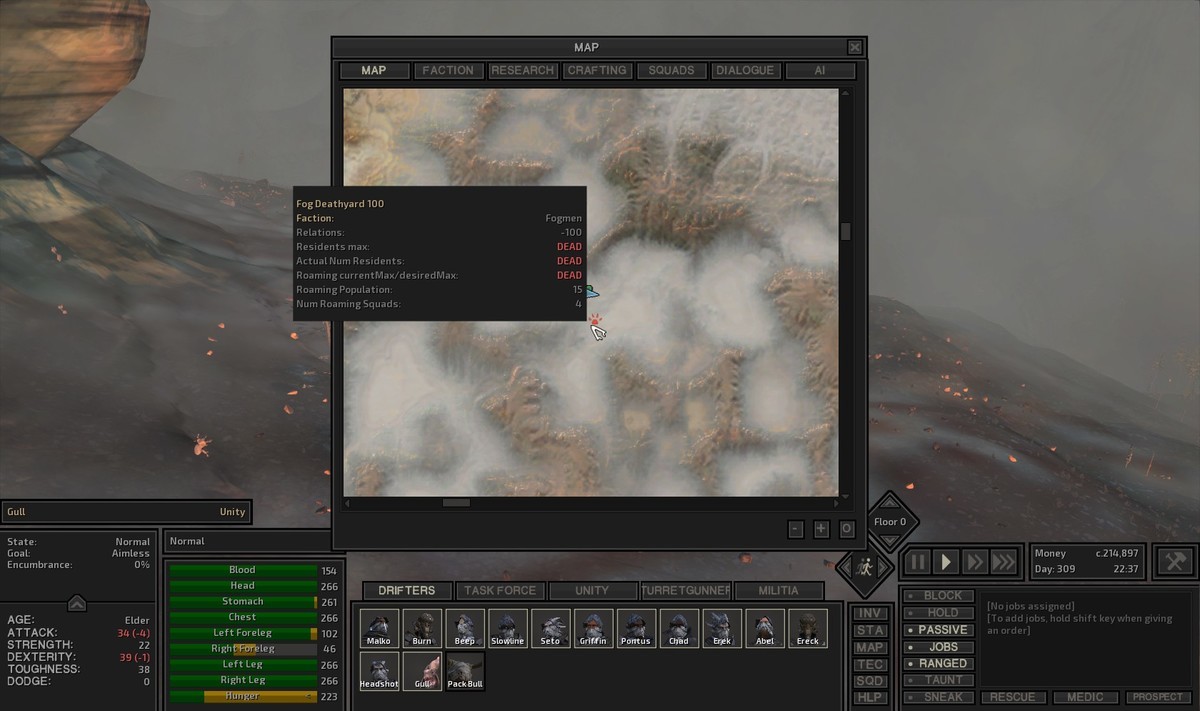Switch to the RESEARCH tab
This screenshot has height=711, width=1200.
[x=523, y=71]
